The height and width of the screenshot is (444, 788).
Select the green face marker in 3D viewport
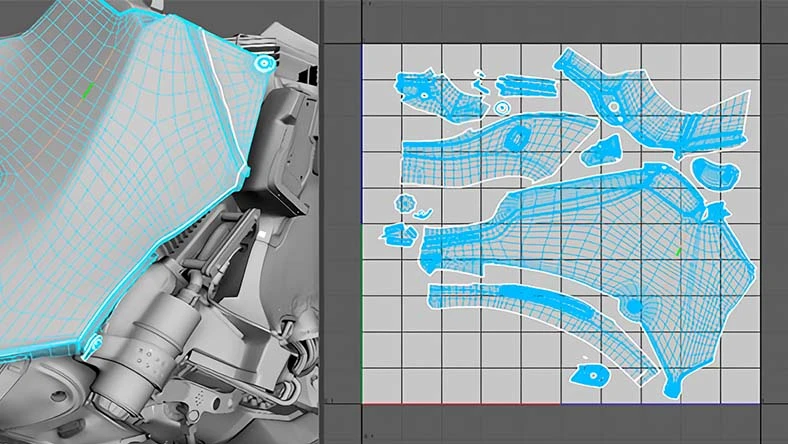pos(88,91)
